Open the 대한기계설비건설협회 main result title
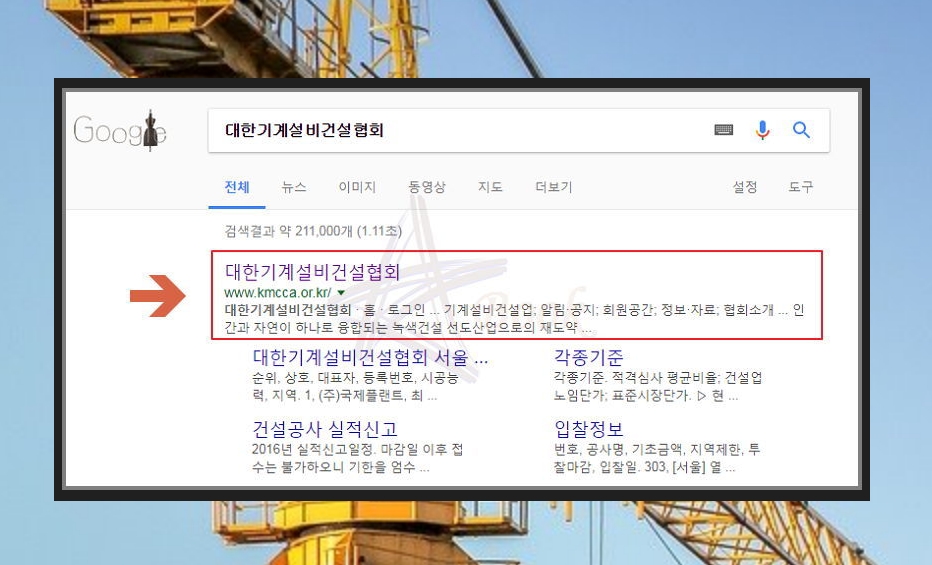Screen dimensions: 932x565 coord(312,272)
